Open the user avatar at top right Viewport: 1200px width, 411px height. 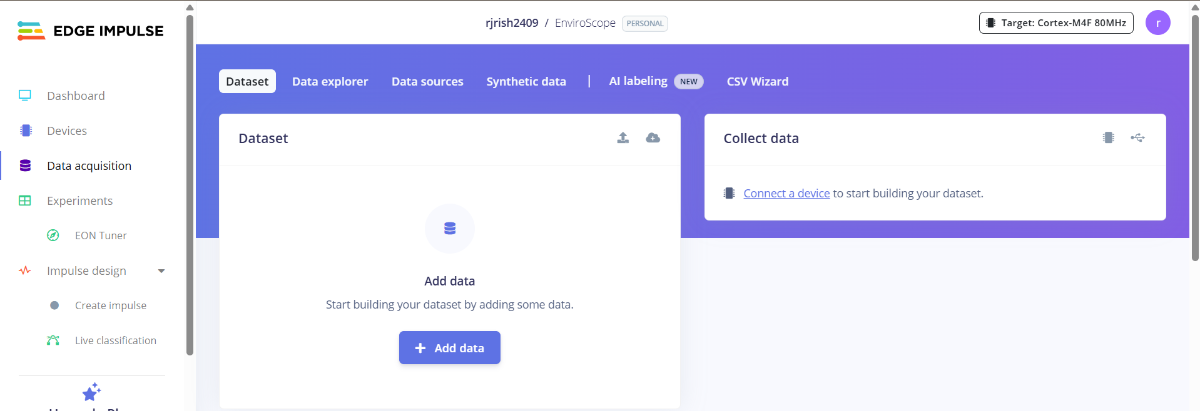tap(1157, 23)
